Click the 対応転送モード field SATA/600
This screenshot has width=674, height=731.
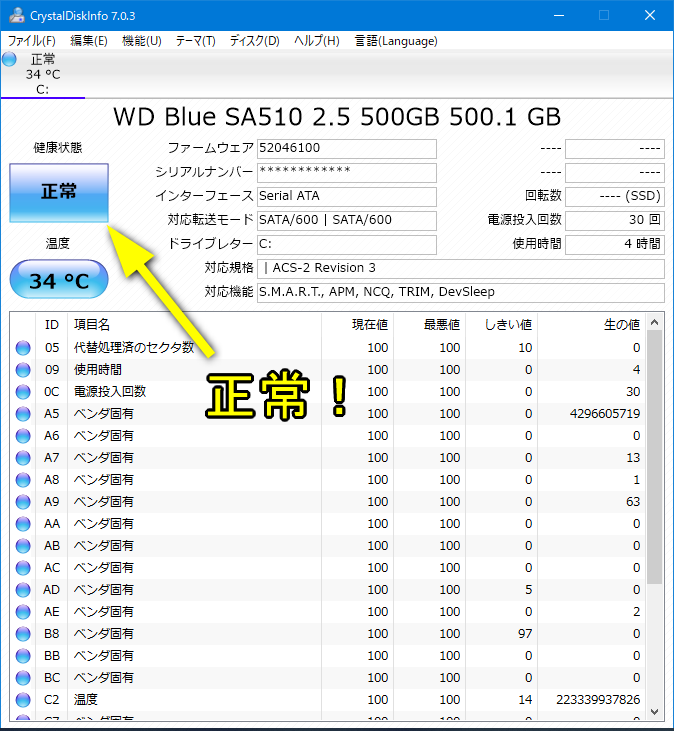click(x=347, y=221)
